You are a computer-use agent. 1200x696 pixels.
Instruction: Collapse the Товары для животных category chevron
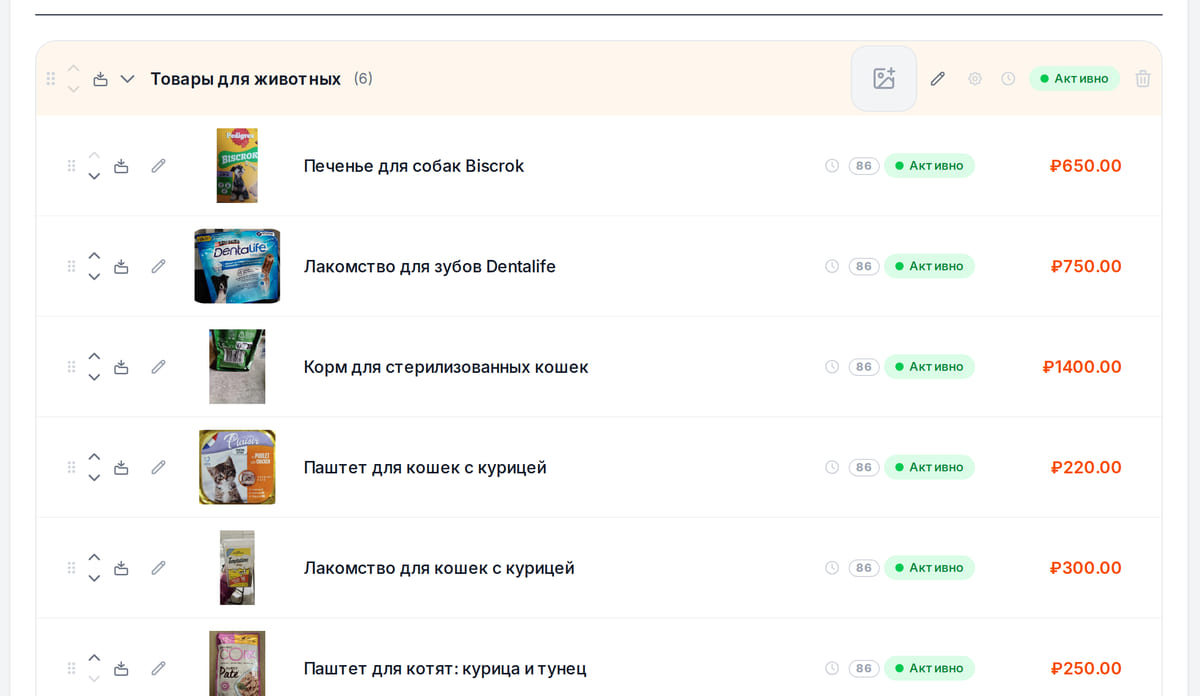pyautogui.click(x=127, y=79)
